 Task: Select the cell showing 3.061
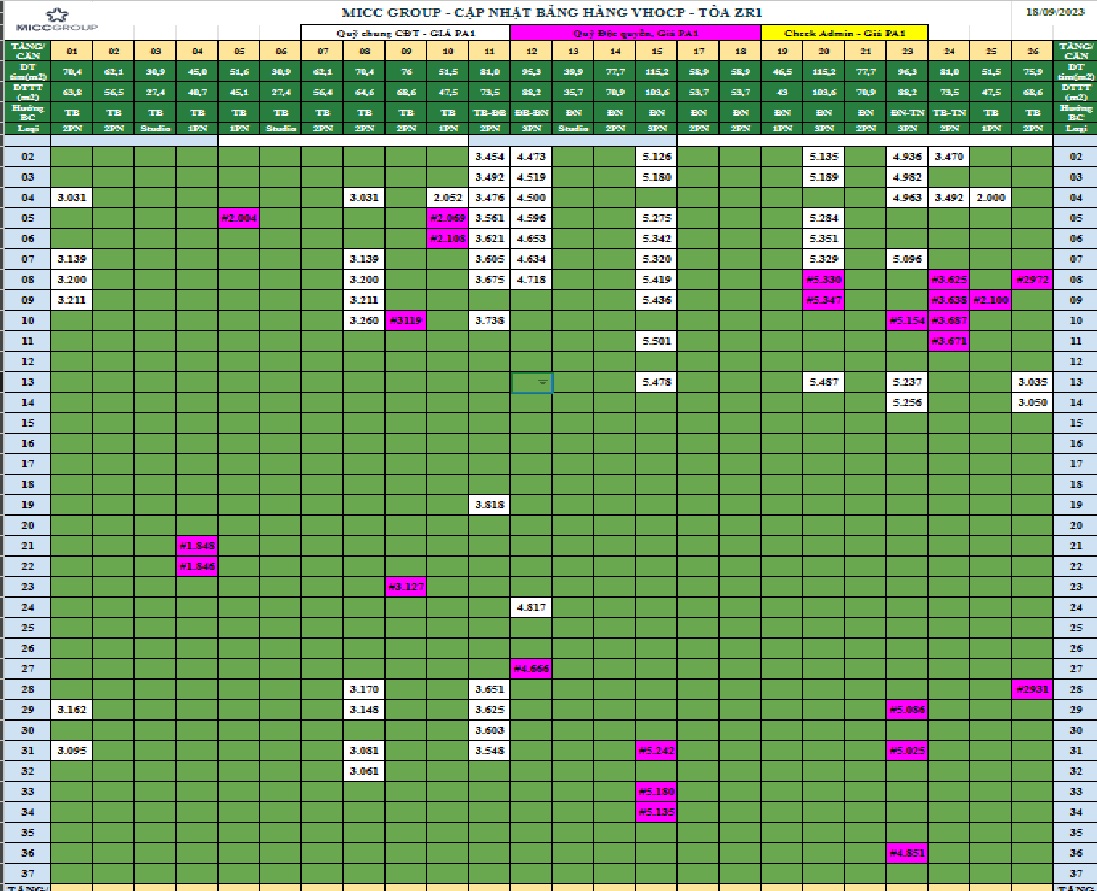coord(364,771)
